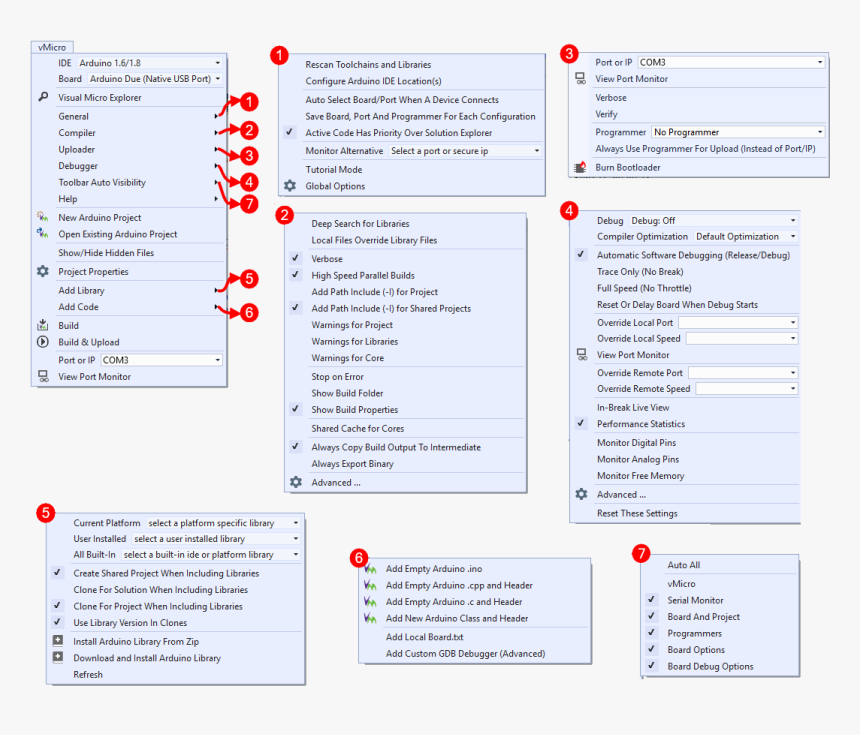Open the All Built-In library dropdown
This screenshot has width=860, height=735.
[211, 555]
